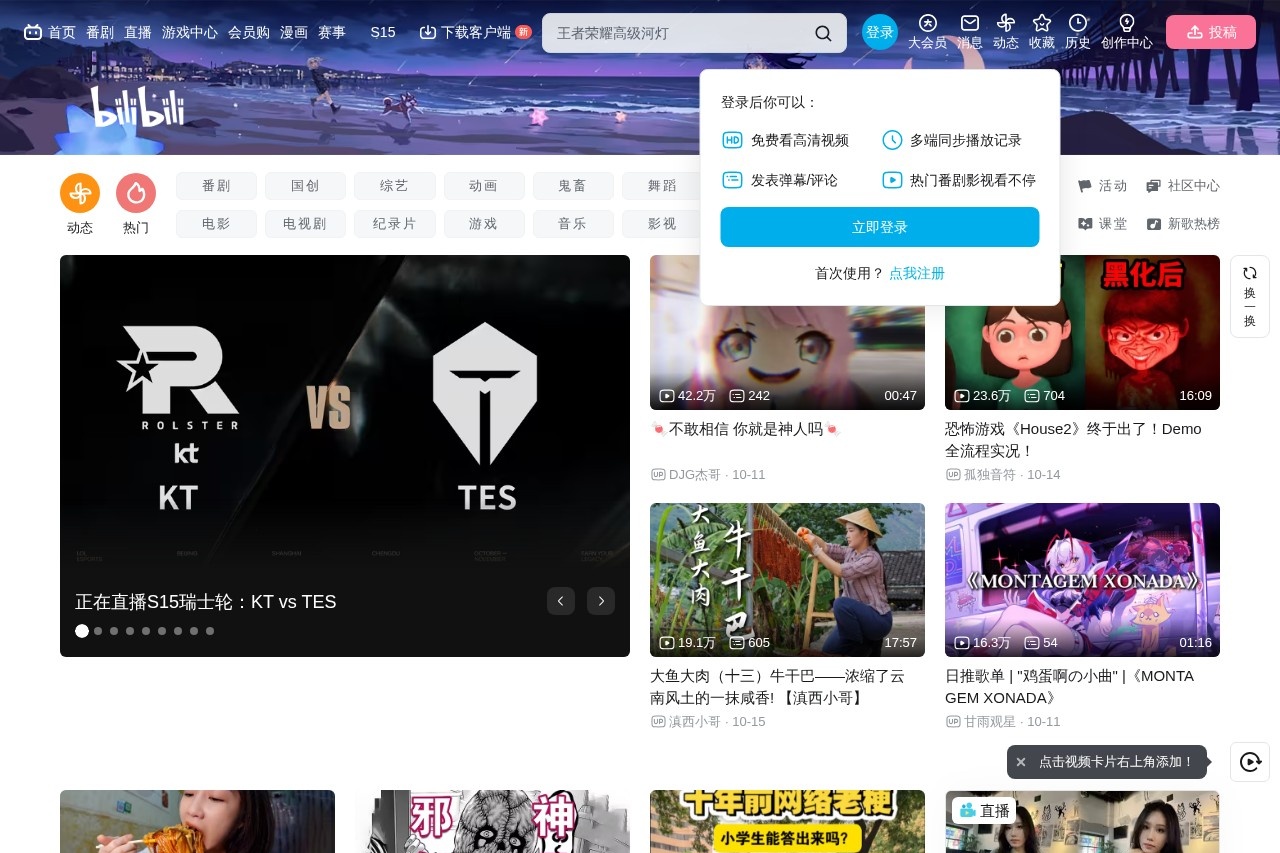The width and height of the screenshot is (1280, 853).
Task: Select the 动态 clover icon in the sidebar
Action: coord(80,191)
